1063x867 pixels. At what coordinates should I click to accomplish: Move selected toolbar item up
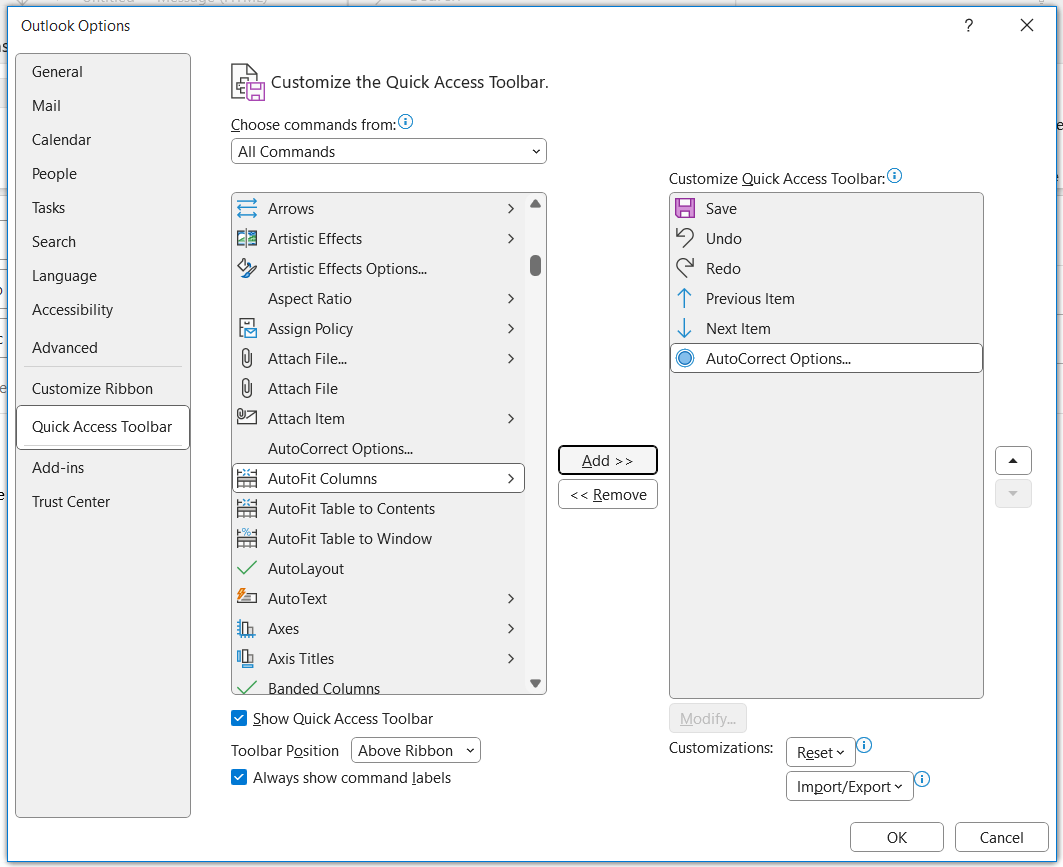(1013, 460)
